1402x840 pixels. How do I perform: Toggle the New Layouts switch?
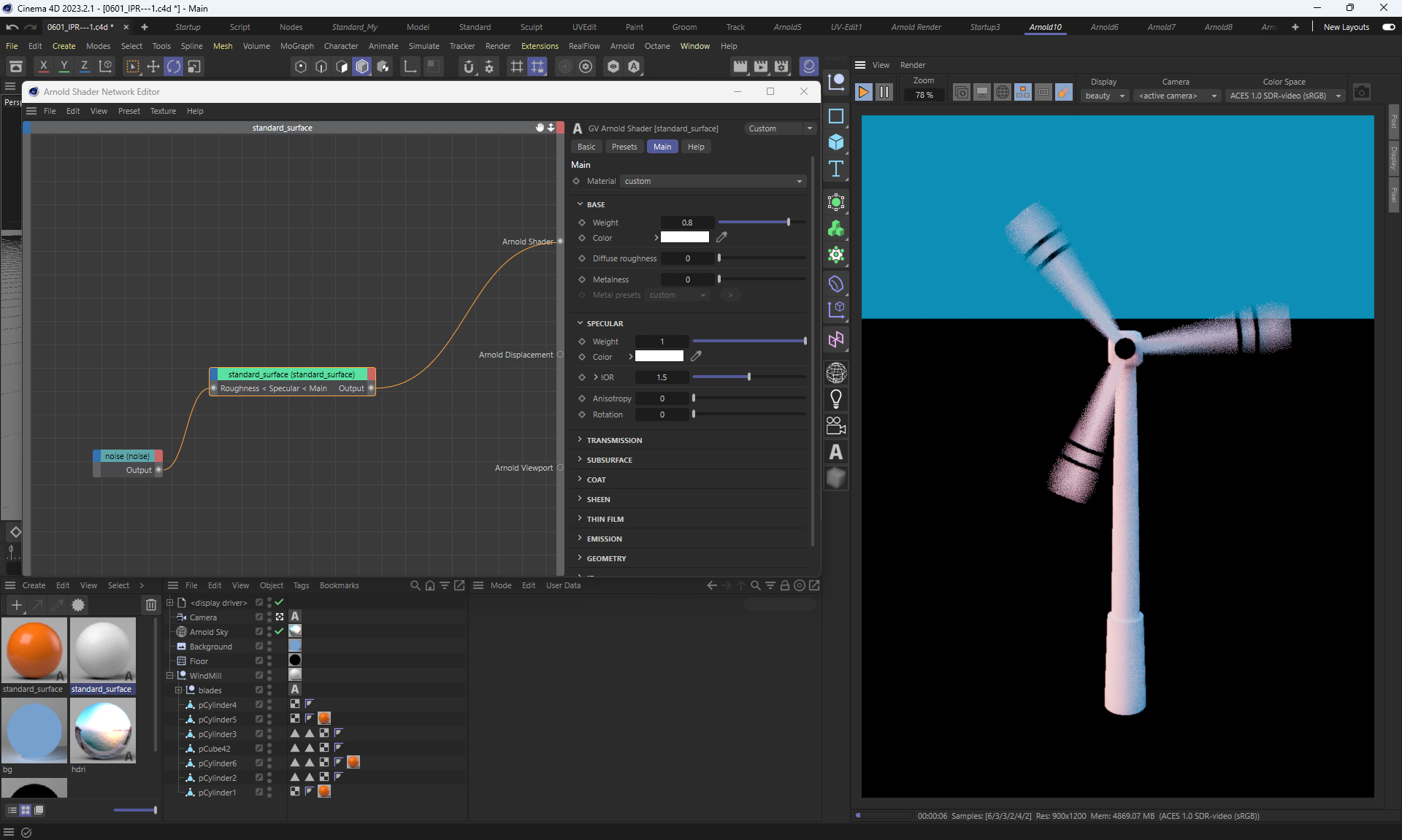1388,27
